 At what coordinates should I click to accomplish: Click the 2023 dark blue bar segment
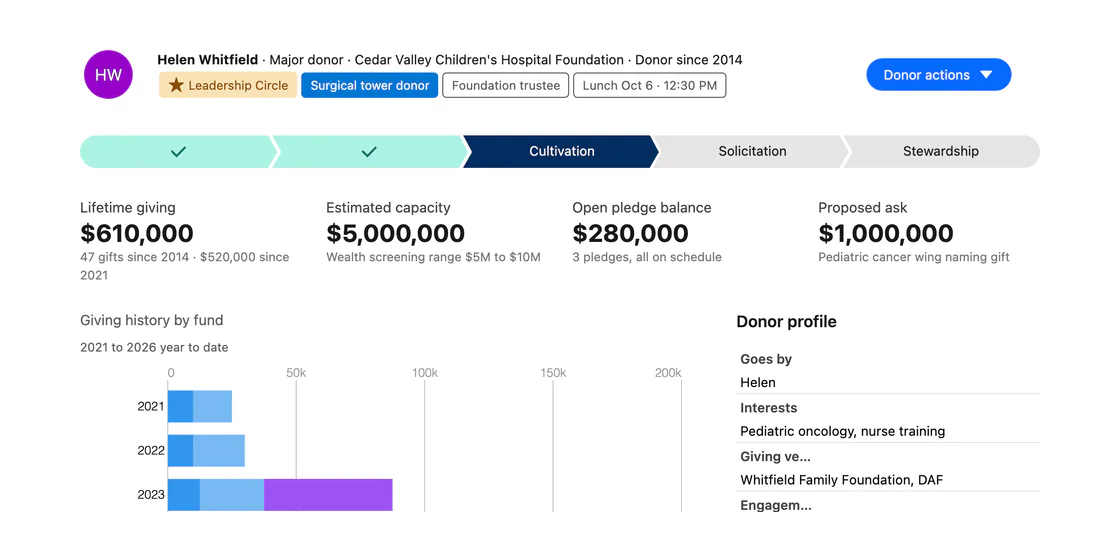tap(184, 495)
